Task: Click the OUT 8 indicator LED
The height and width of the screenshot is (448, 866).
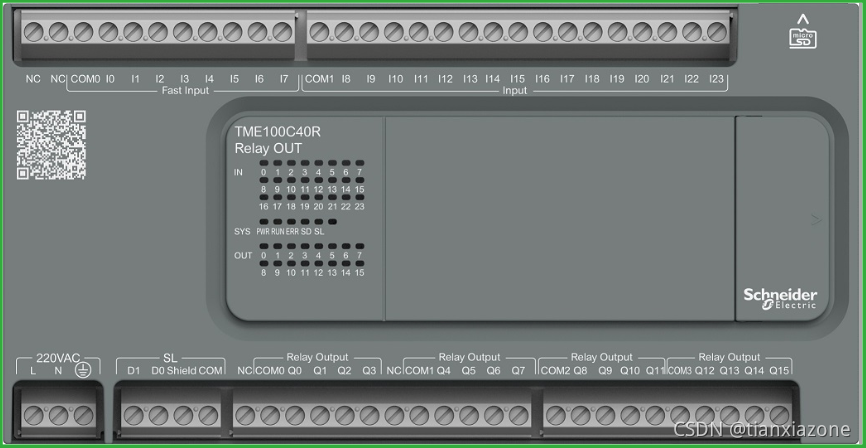Action: [264, 263]
